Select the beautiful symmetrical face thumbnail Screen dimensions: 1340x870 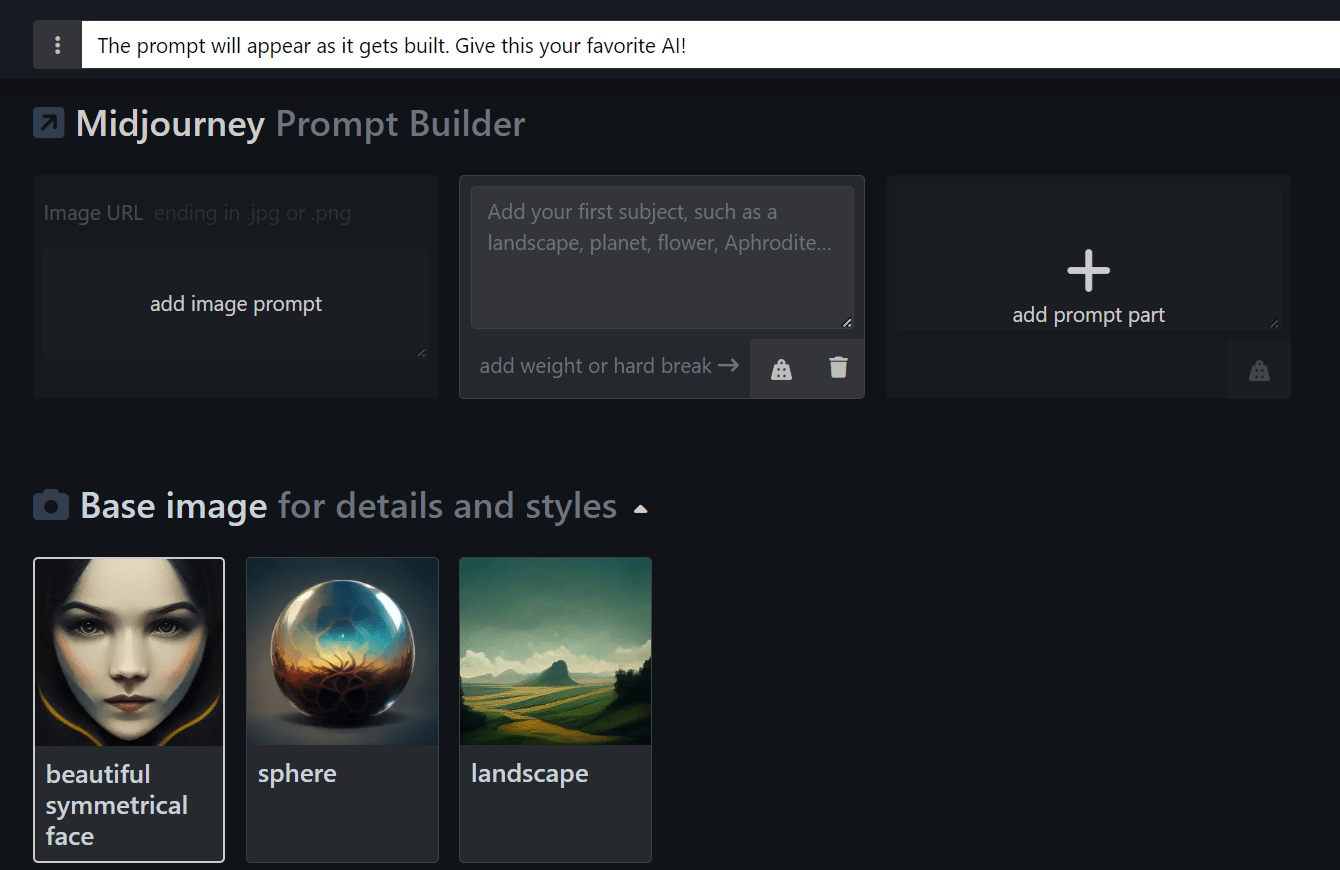point(129,652)
